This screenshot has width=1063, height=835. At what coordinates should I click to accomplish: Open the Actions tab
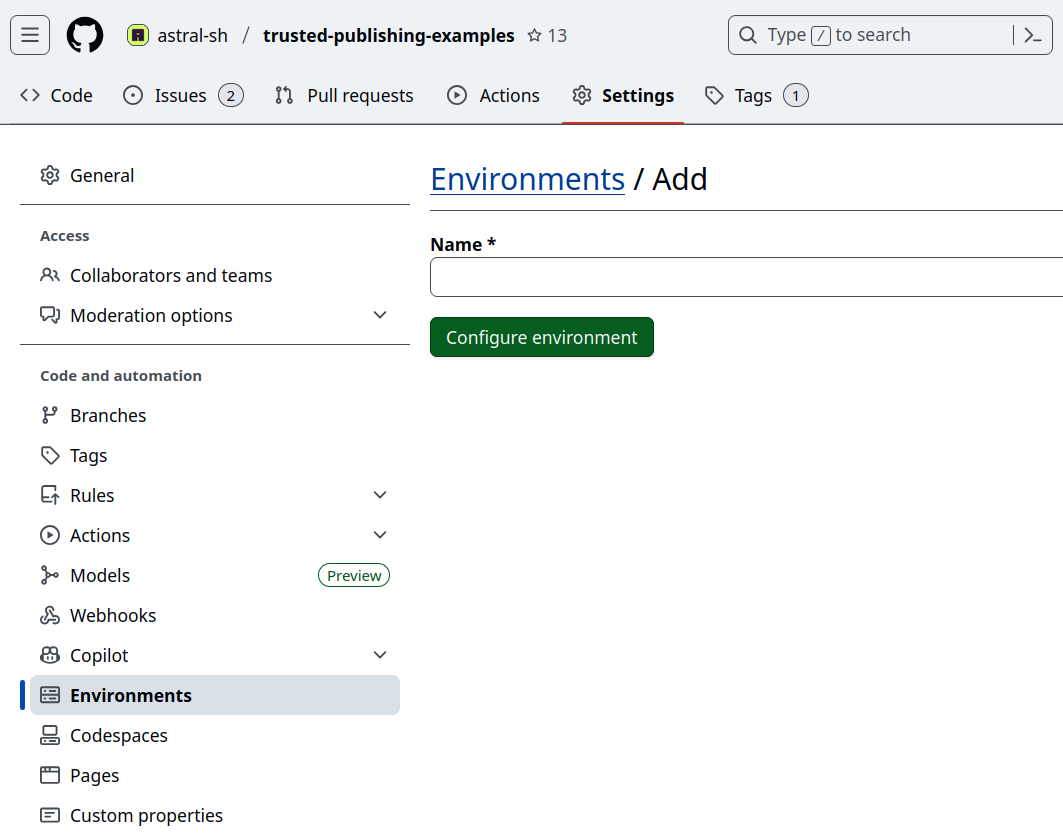pyautogui.click(x=493, y=95)
